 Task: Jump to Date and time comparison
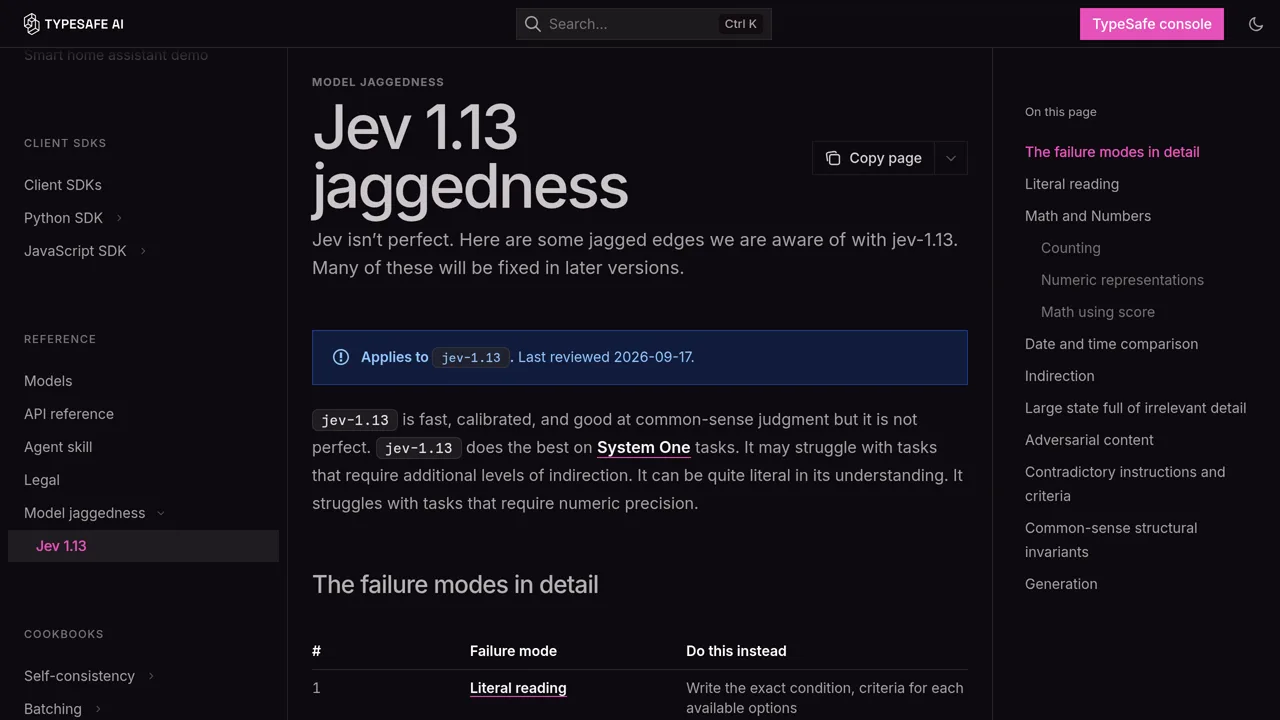pyautogui.click(x=1111, y=344)
